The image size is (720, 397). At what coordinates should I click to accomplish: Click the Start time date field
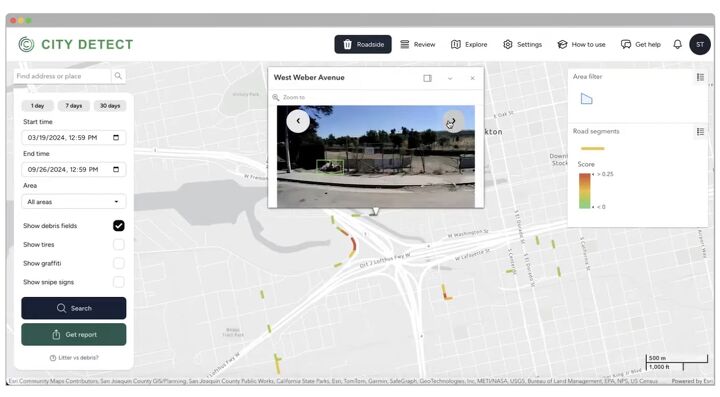pyautogui.click(x=73, y=138)
